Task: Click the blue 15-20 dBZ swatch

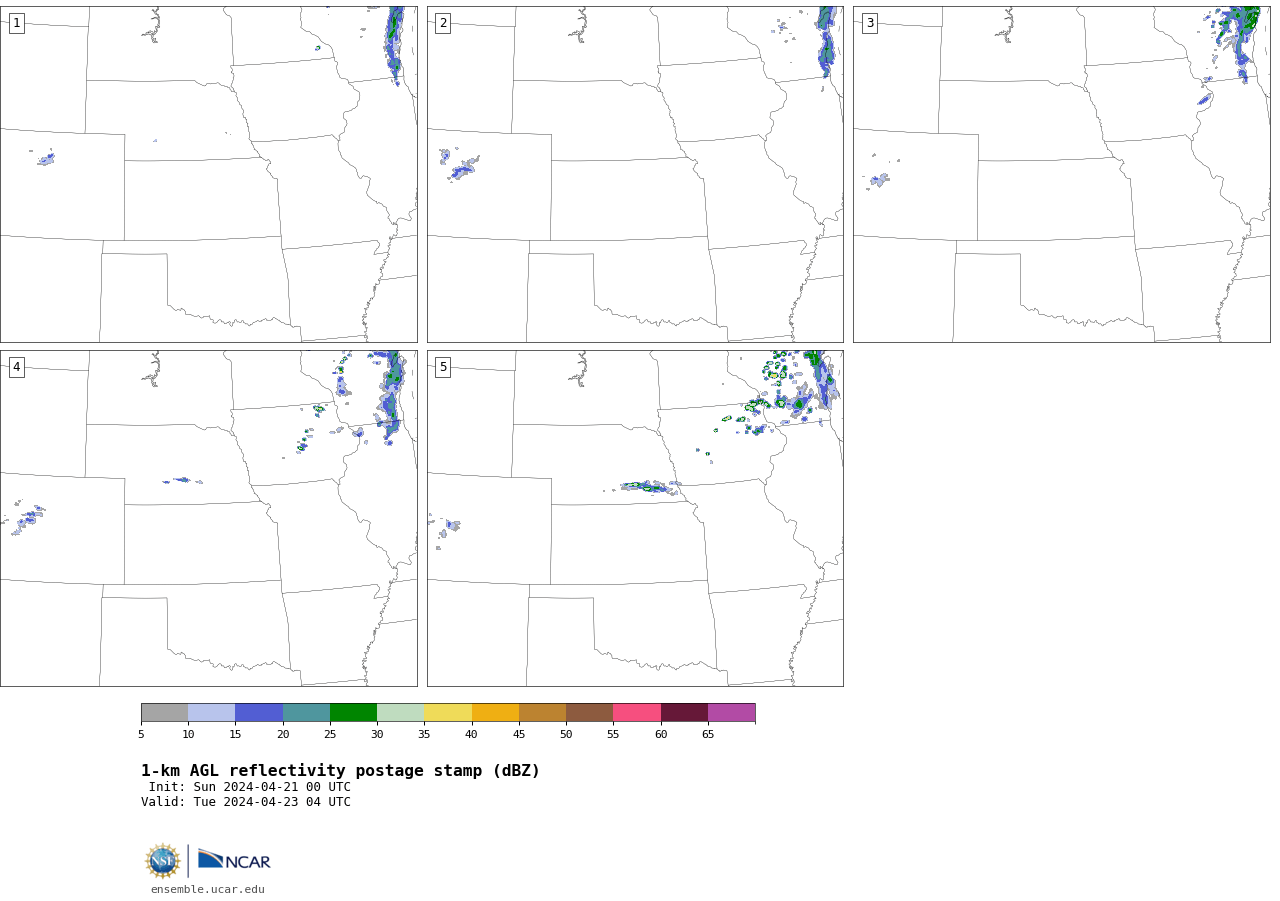Action: (x=259, y=713)
